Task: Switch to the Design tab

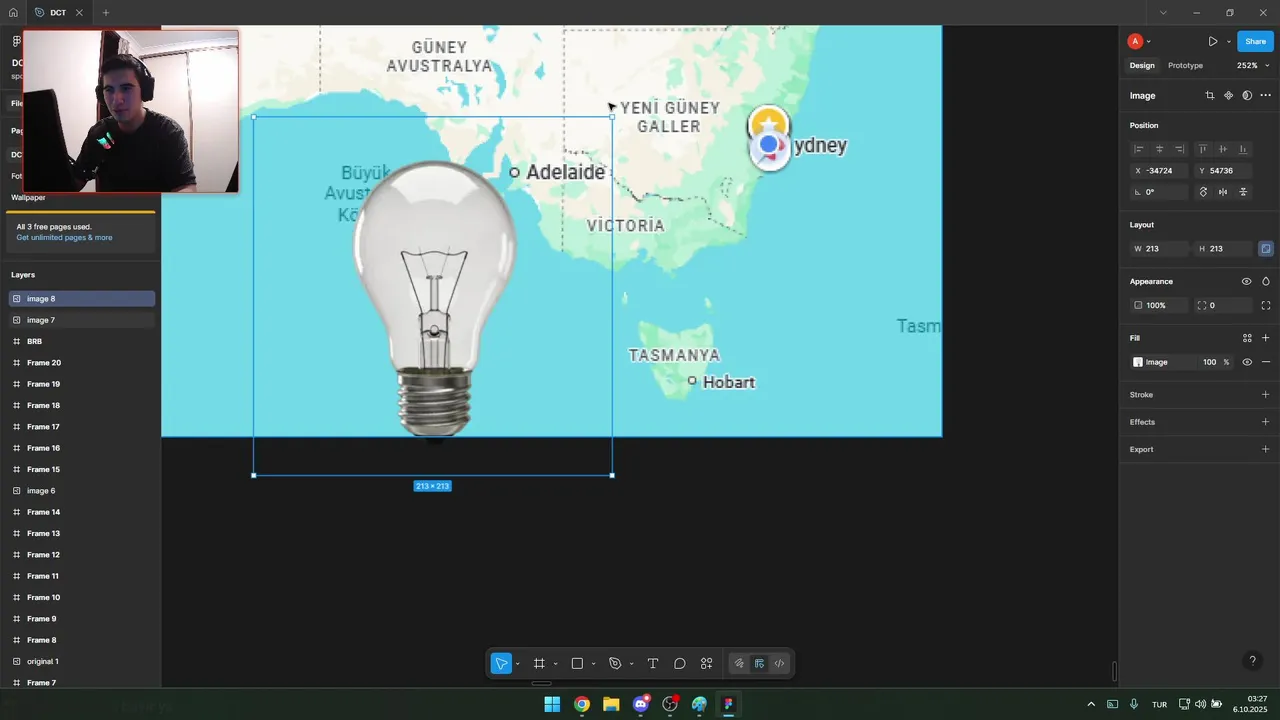Action: [1142, 66]
